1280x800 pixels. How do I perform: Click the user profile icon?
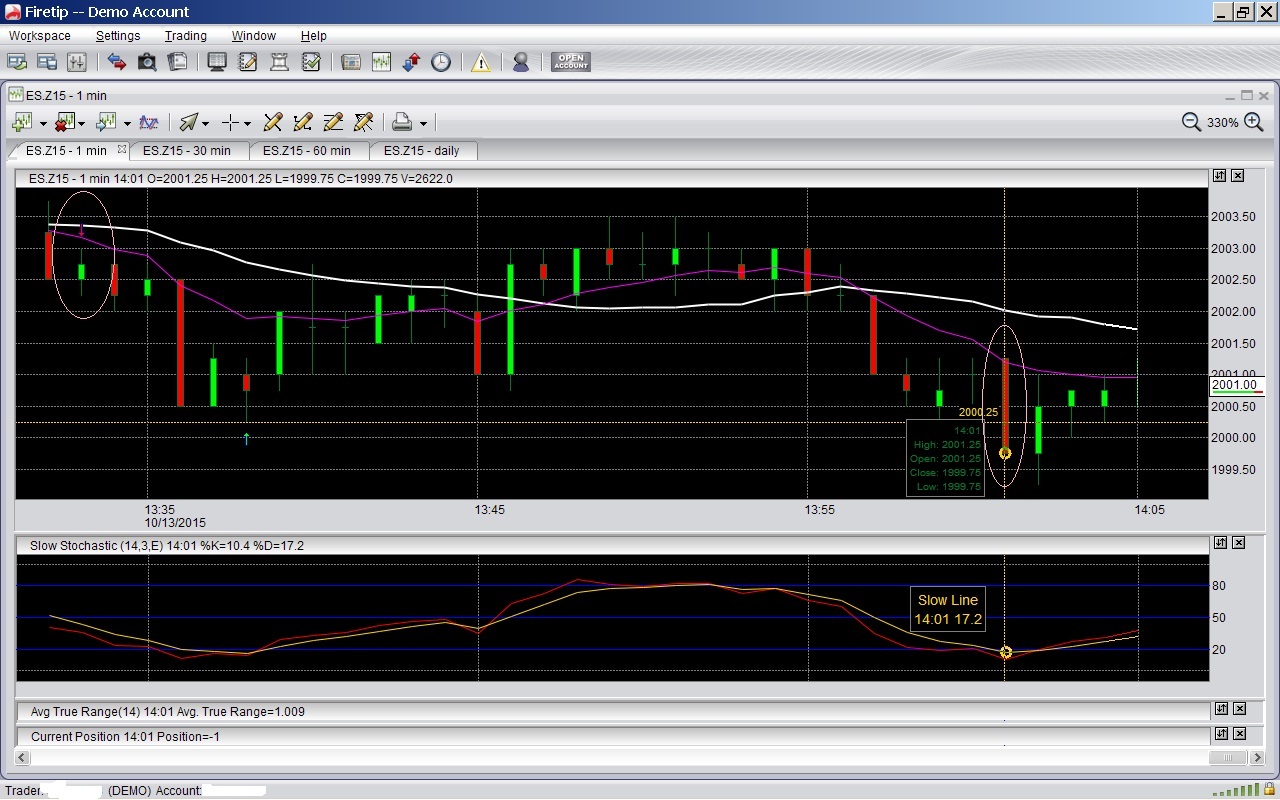coord(521,62)
